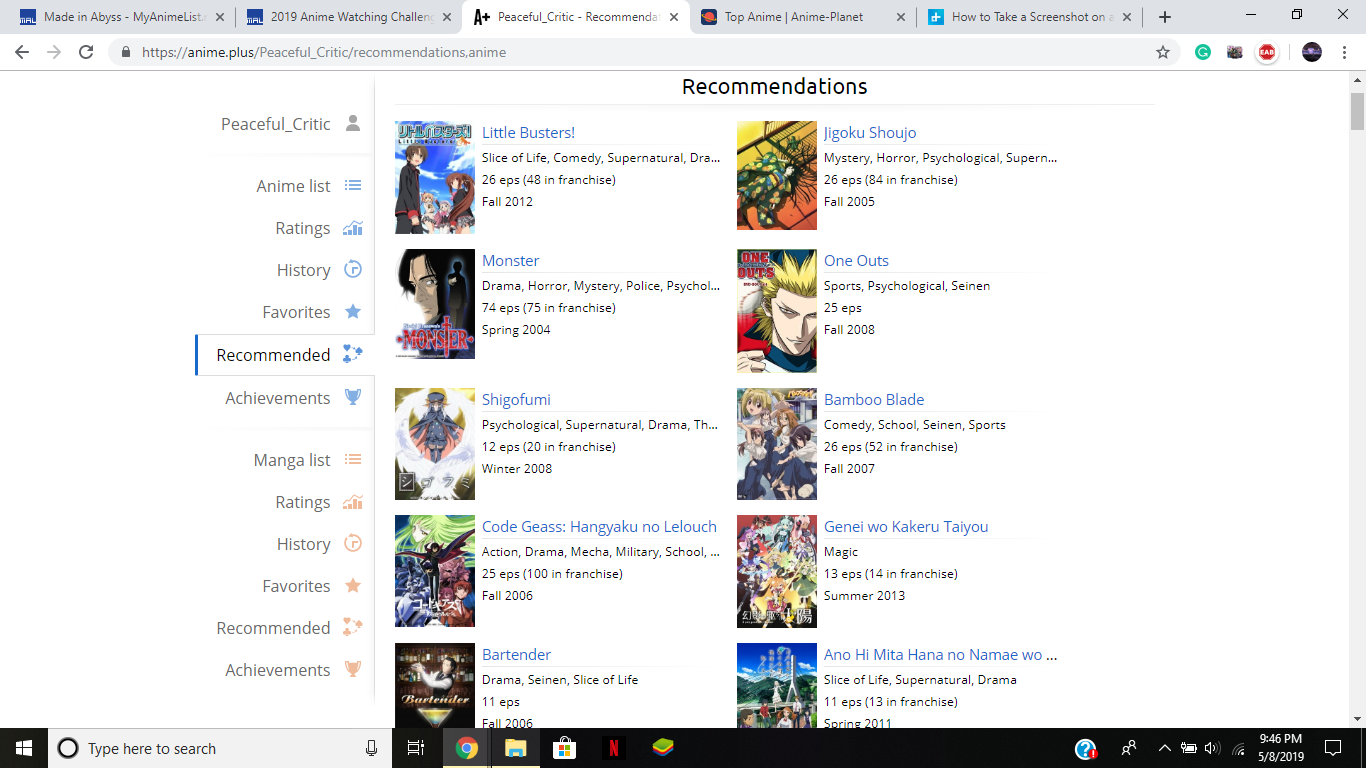This screenshot has height=768, width=1366.
Task: Open the manga History sidebar item
Action: pos(304,544)
